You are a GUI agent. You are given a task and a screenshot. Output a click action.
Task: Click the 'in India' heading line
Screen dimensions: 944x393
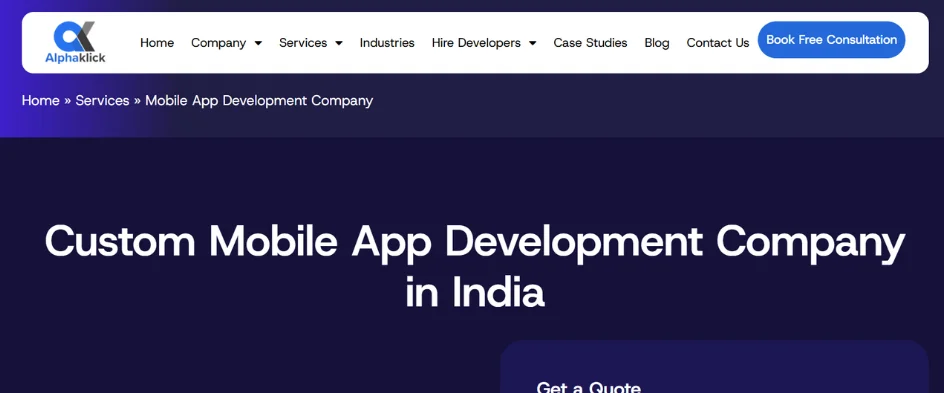pyautogui.click(x=475, y=293)
